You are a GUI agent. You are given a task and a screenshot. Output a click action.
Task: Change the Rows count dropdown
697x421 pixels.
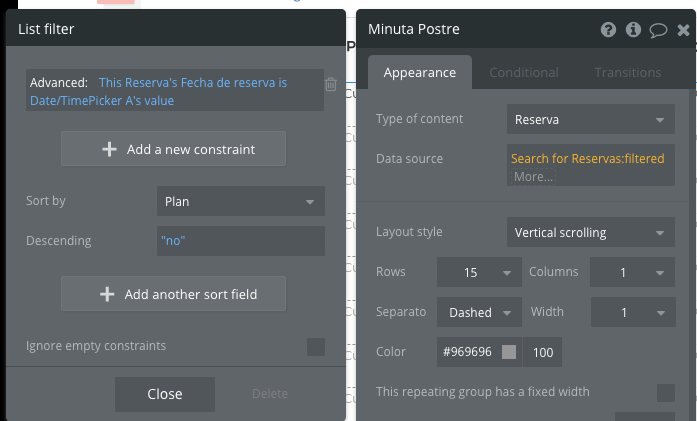479,272
